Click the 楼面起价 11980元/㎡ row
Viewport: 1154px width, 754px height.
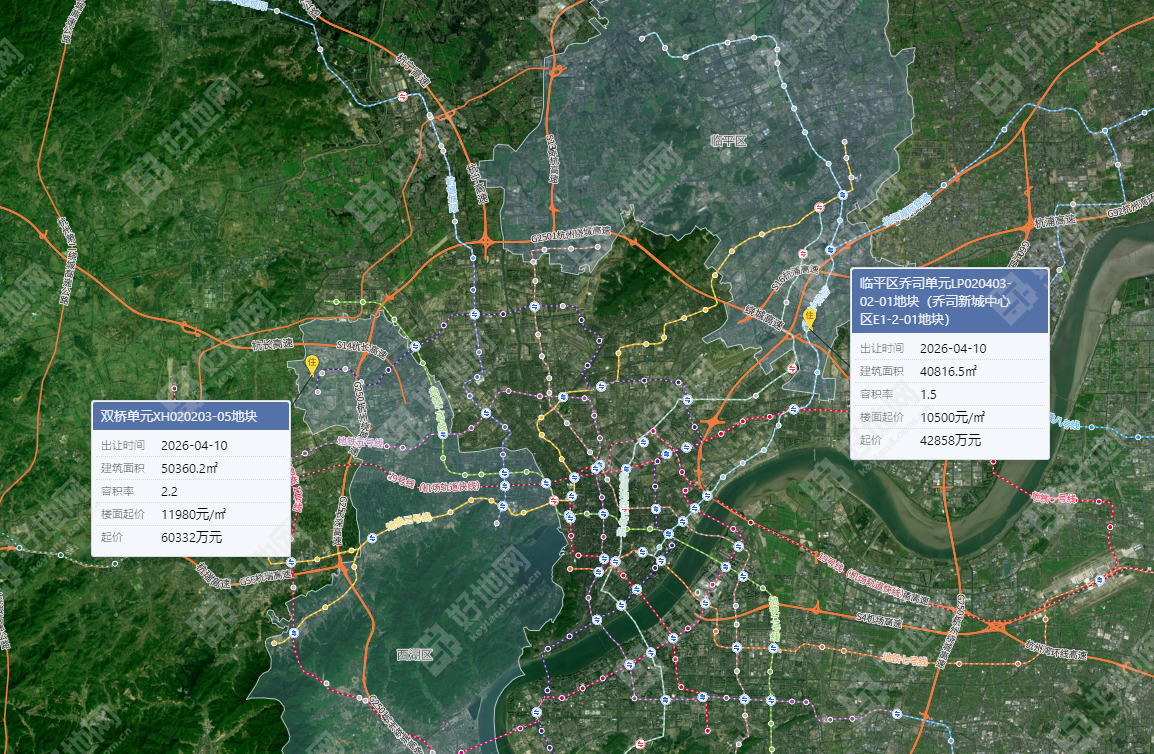pyautogui.click(x=190, y=514)
